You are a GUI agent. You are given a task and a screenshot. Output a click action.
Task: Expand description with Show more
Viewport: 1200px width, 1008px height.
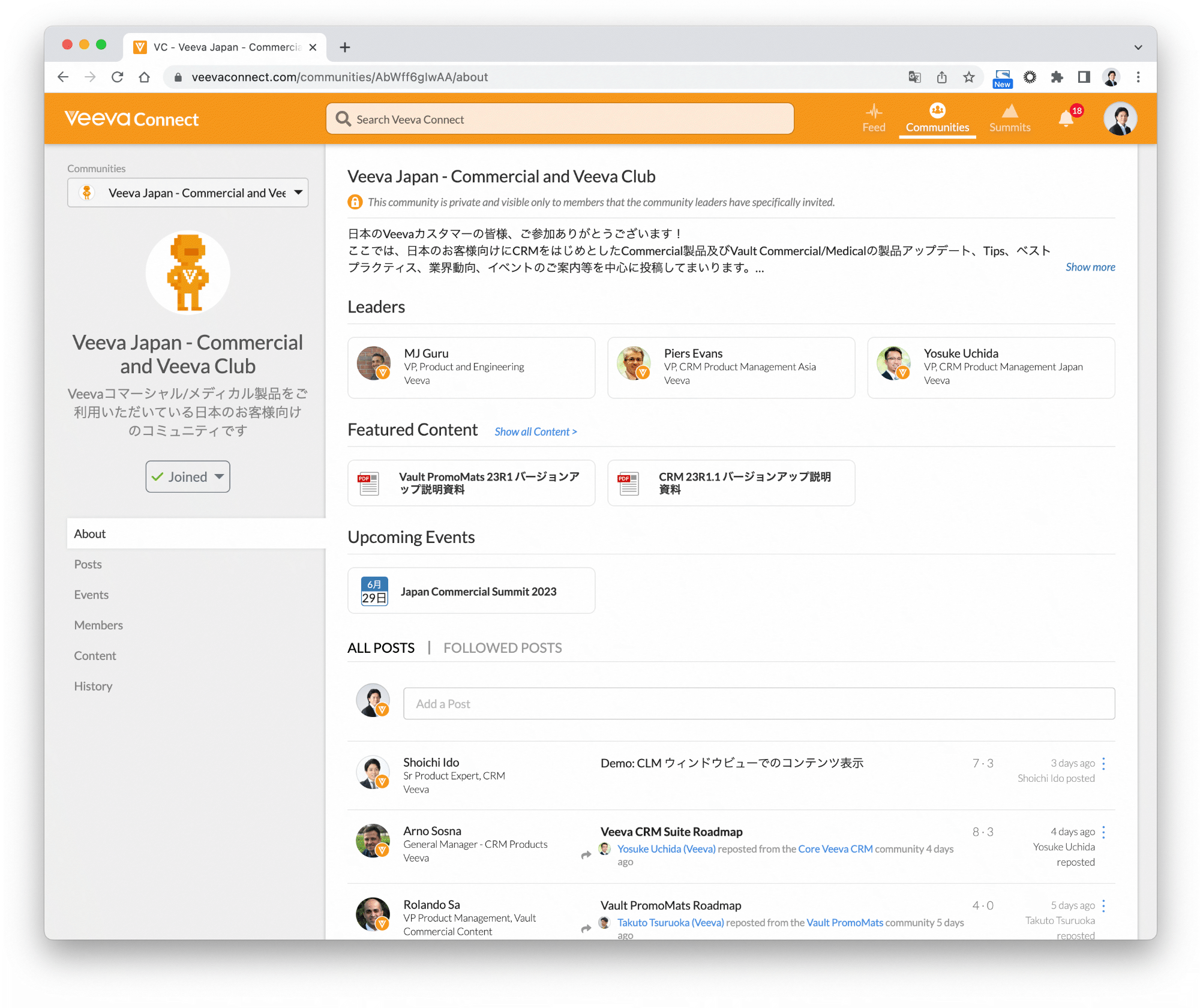point(1090,267)
